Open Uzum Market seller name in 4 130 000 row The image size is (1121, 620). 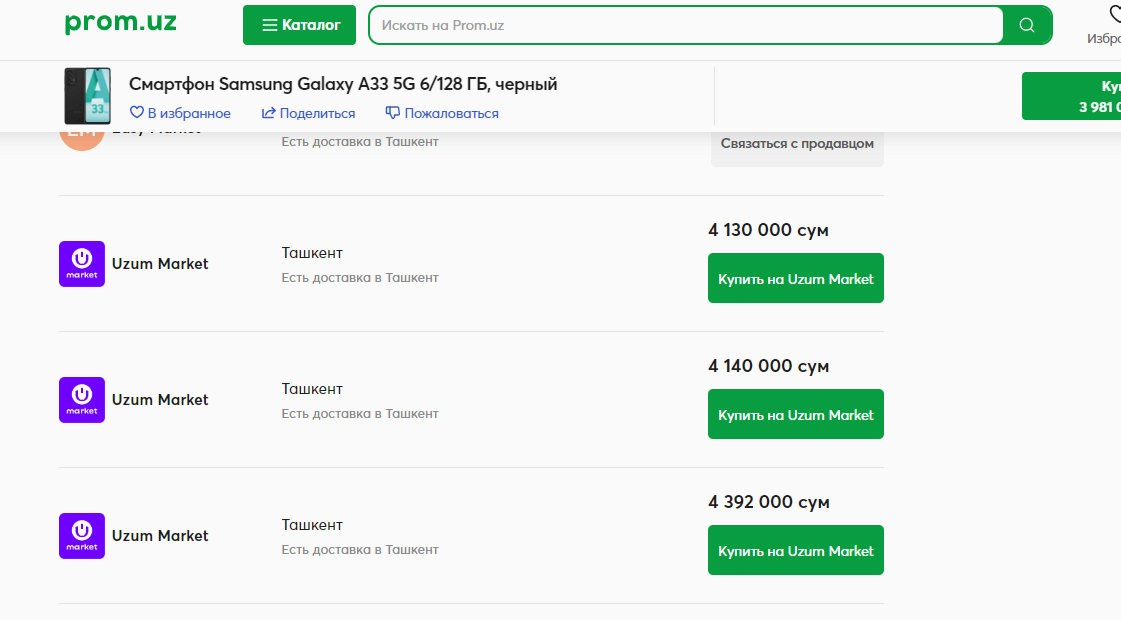point(160,264)
